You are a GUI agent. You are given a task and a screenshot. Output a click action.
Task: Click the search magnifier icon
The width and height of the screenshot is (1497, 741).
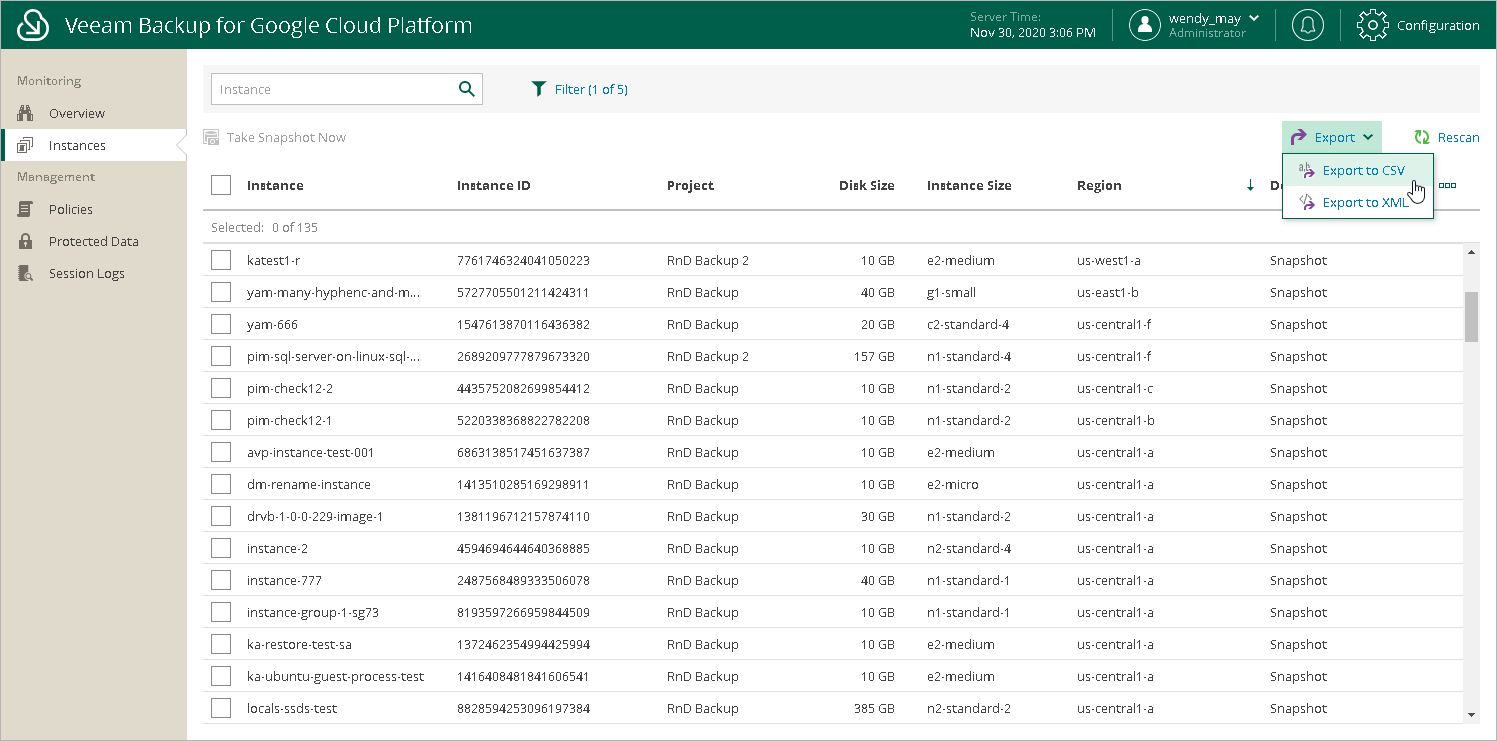pos(466,89)
